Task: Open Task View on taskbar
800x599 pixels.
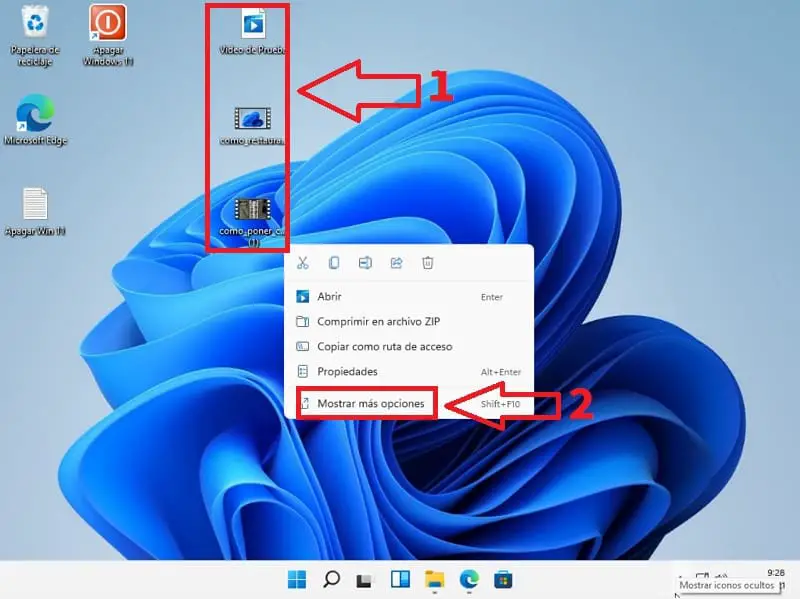Action: click(365, 580)
